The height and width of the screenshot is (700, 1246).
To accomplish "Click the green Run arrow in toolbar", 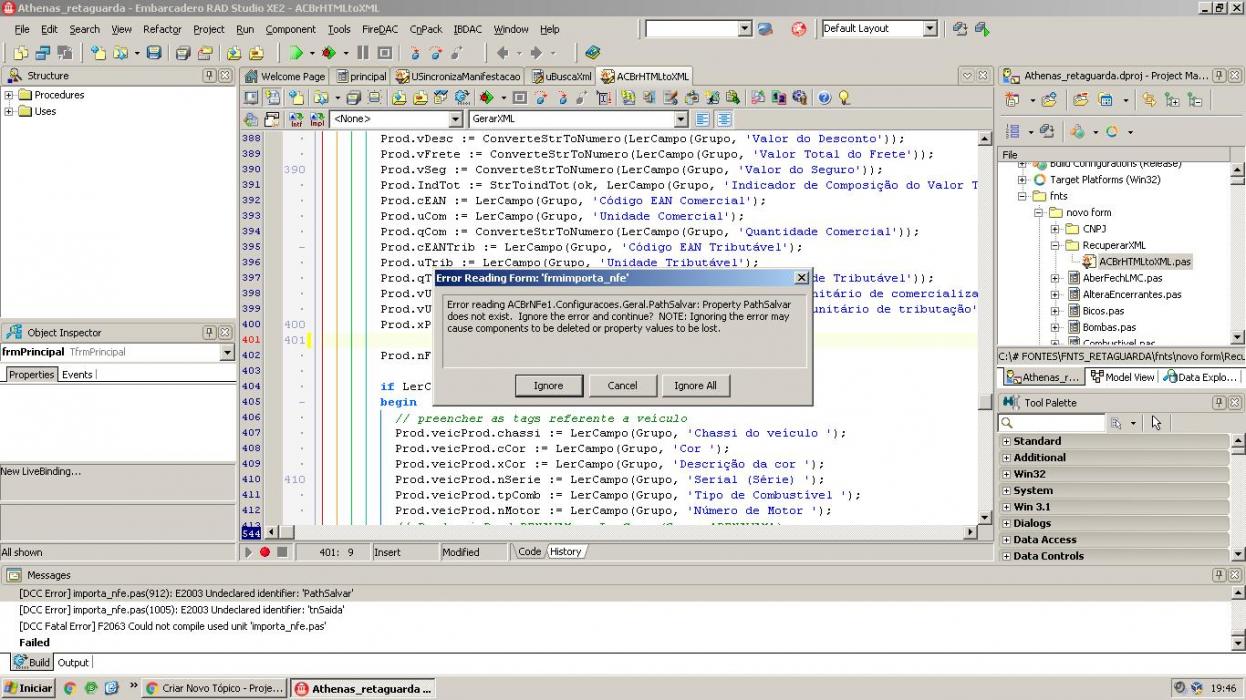I will pos(296,52).
